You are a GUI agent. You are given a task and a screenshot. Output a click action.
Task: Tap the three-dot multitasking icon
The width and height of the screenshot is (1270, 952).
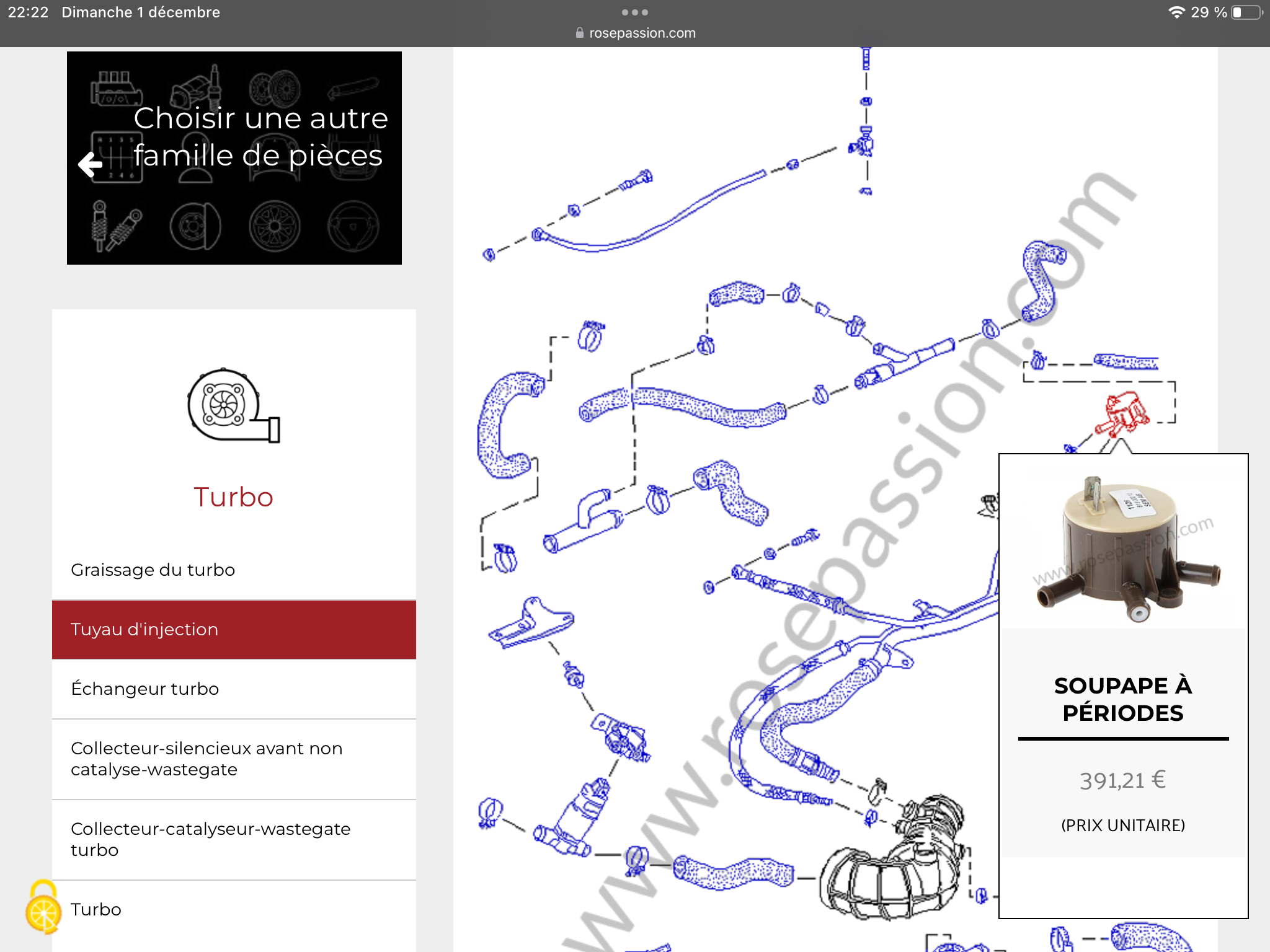click(634, 12)
